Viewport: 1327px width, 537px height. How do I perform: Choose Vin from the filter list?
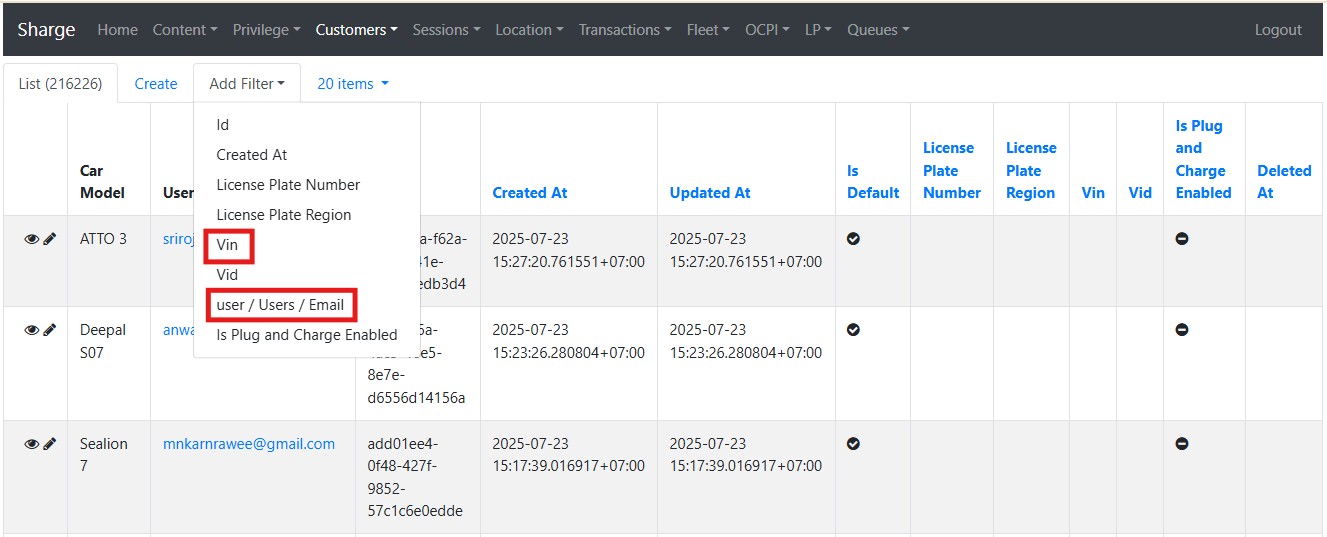[227, 245]
